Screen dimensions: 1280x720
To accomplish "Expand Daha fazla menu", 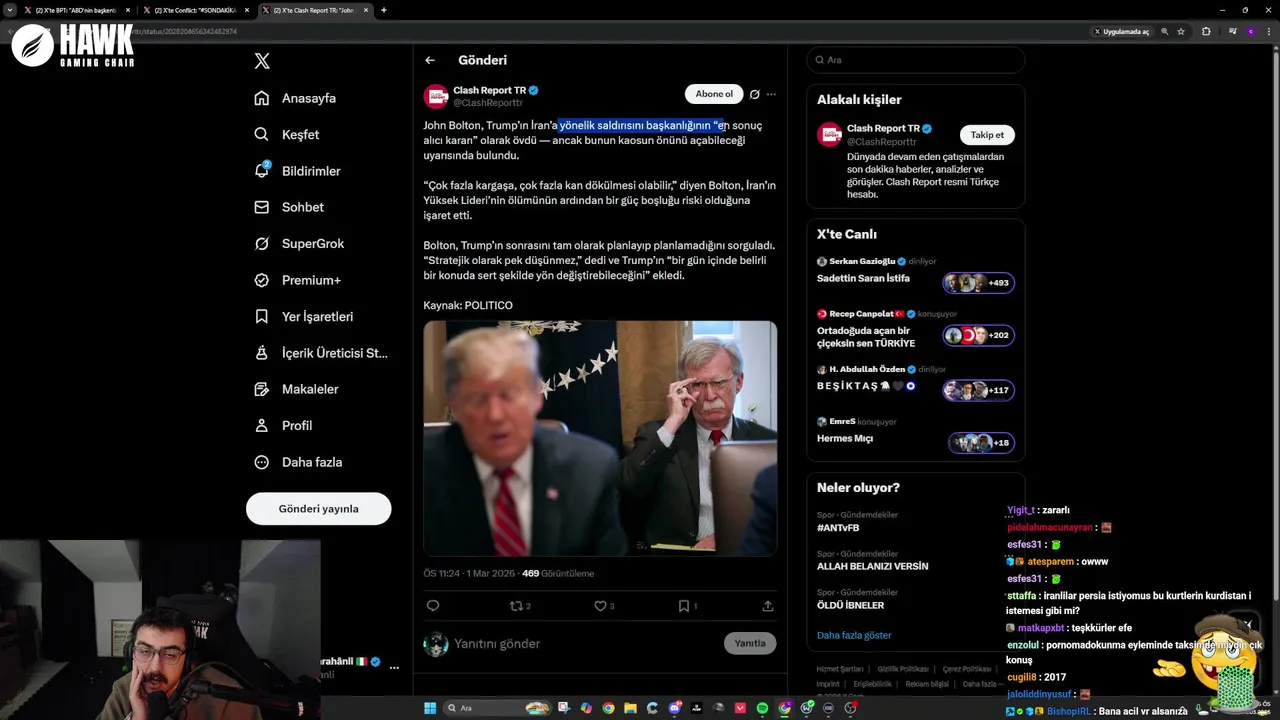I will [x=299, y=462].
